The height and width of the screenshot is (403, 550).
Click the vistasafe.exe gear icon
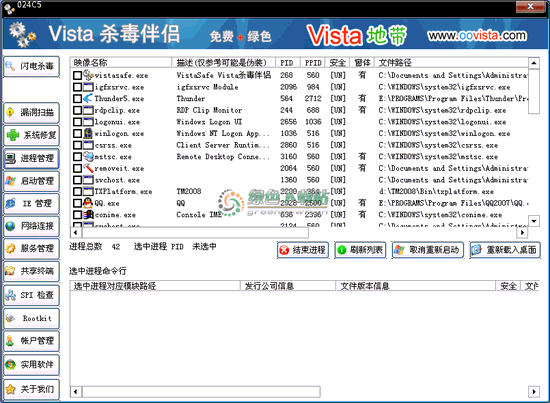[88, 75]
